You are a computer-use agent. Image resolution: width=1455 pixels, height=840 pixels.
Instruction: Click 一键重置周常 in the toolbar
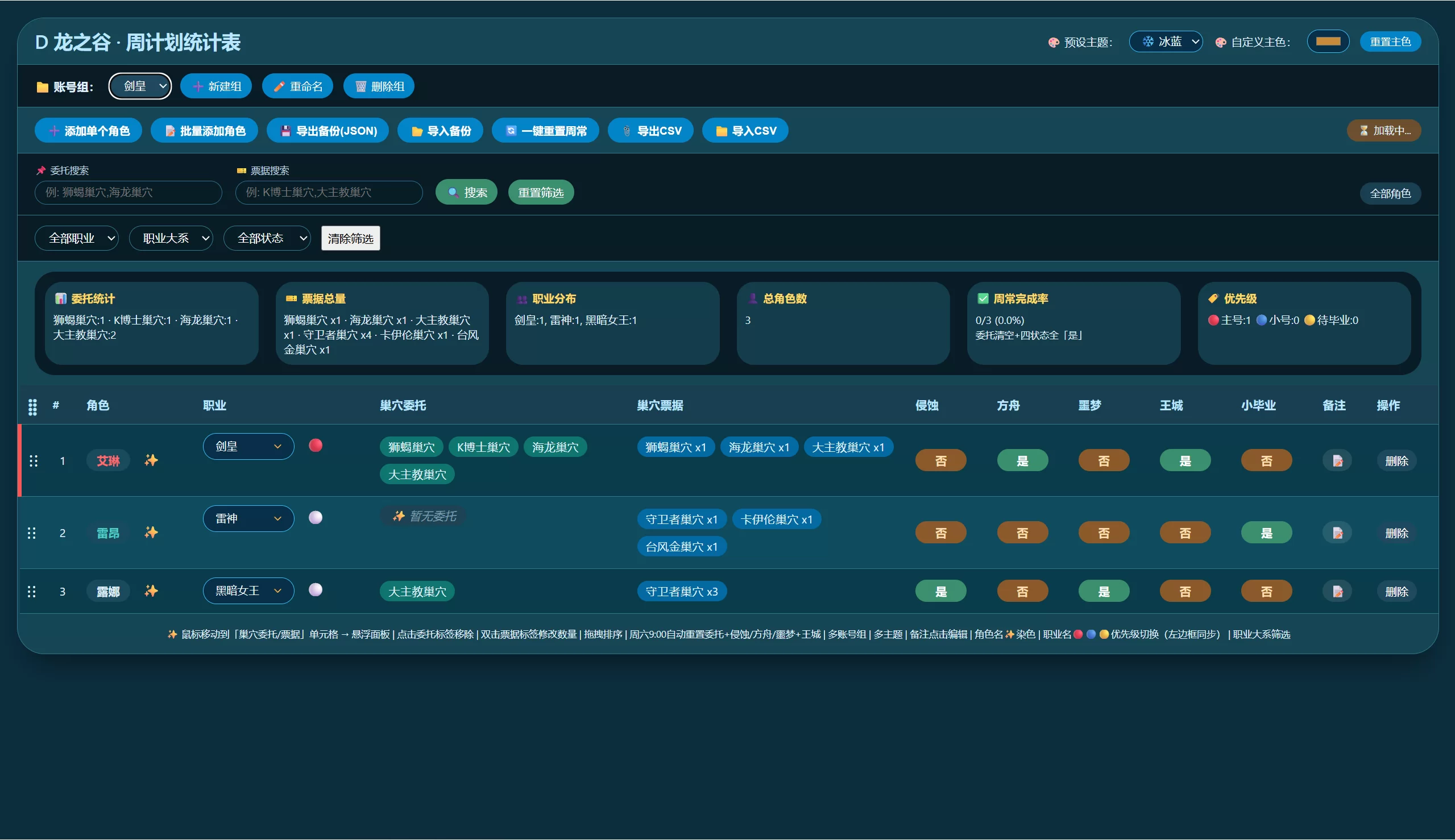pos(545,131)
